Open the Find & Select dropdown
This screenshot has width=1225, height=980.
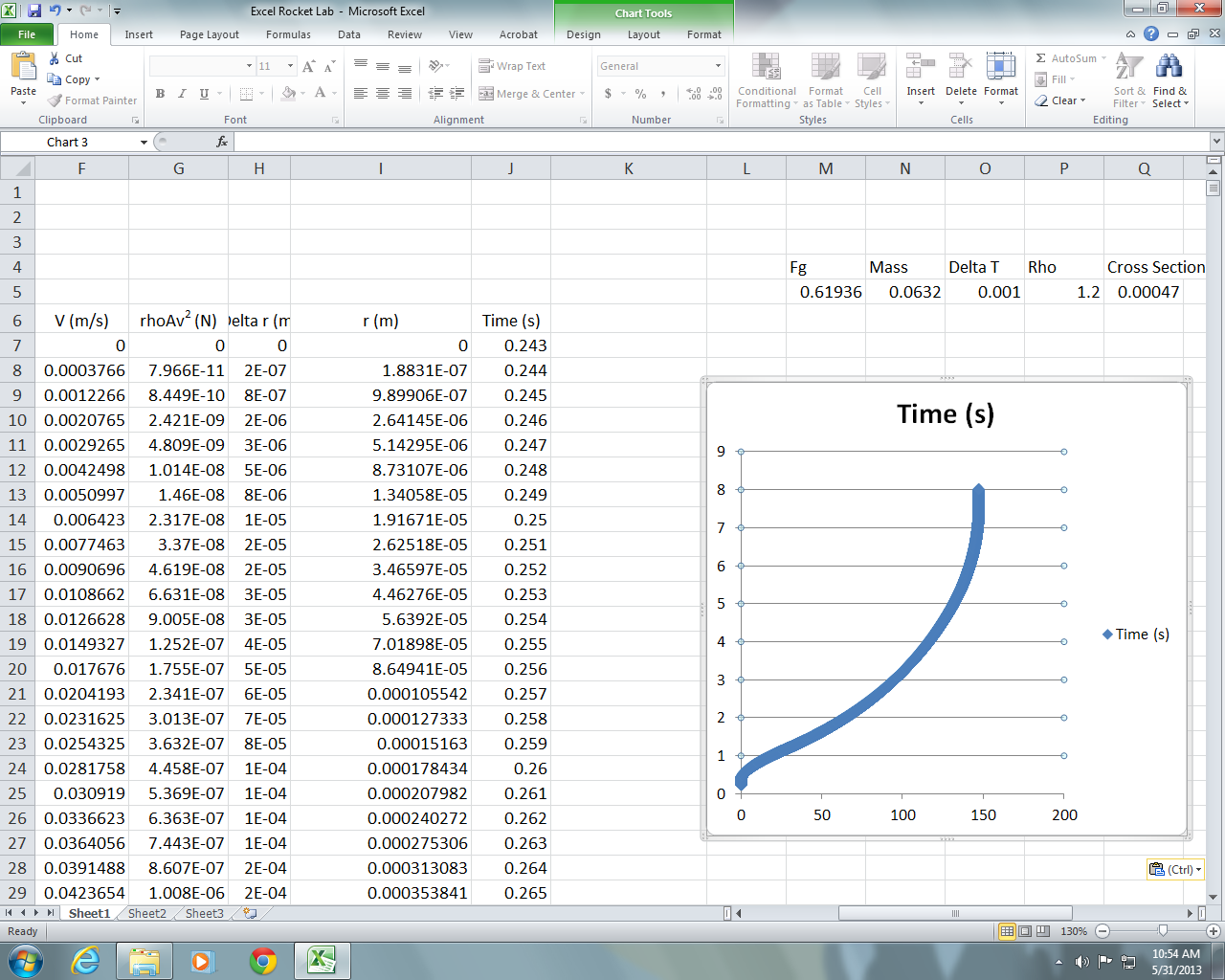1169,81
